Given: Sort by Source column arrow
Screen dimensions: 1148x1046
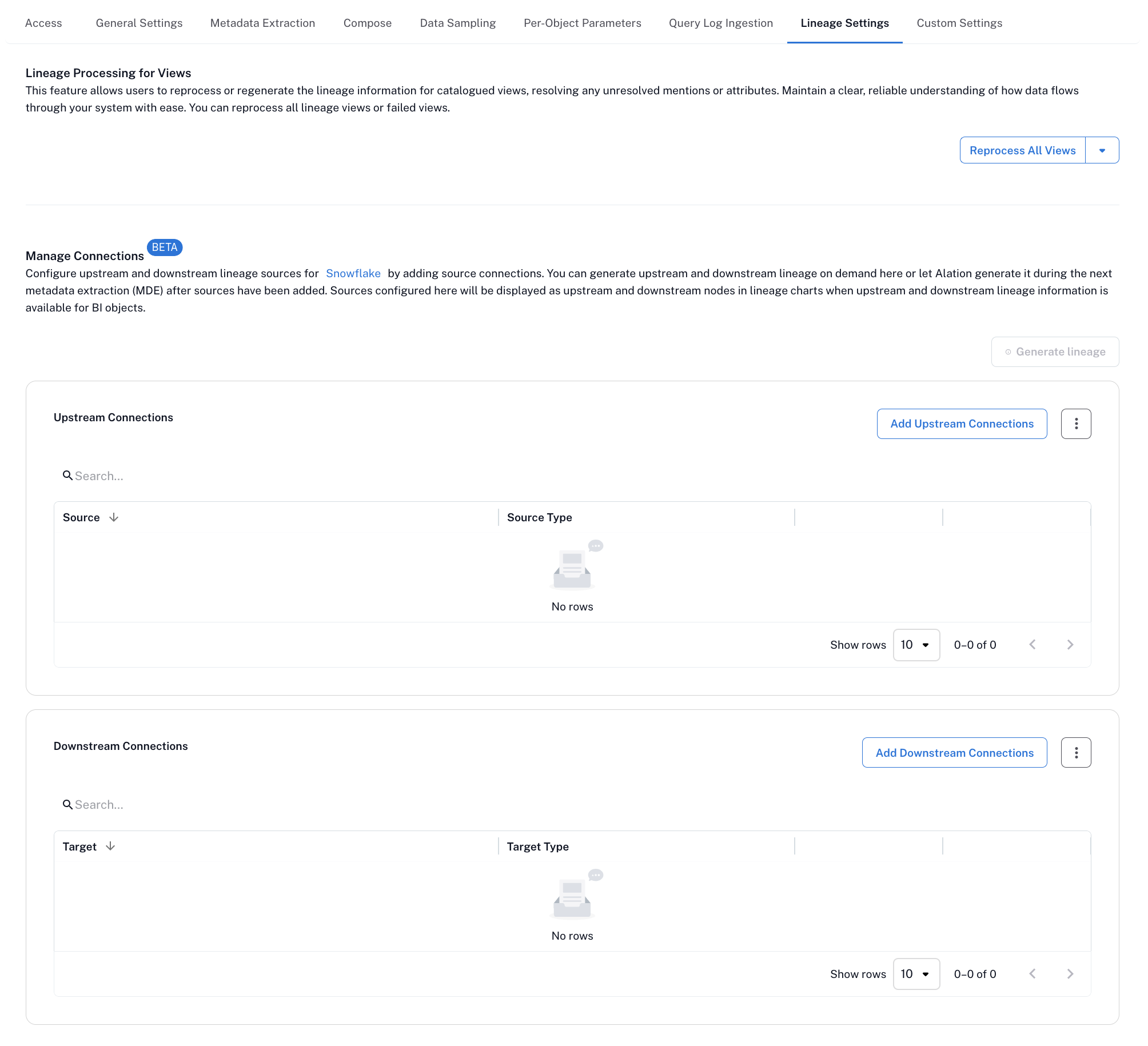Looking at the screenshot, I should tap(114, 517).
